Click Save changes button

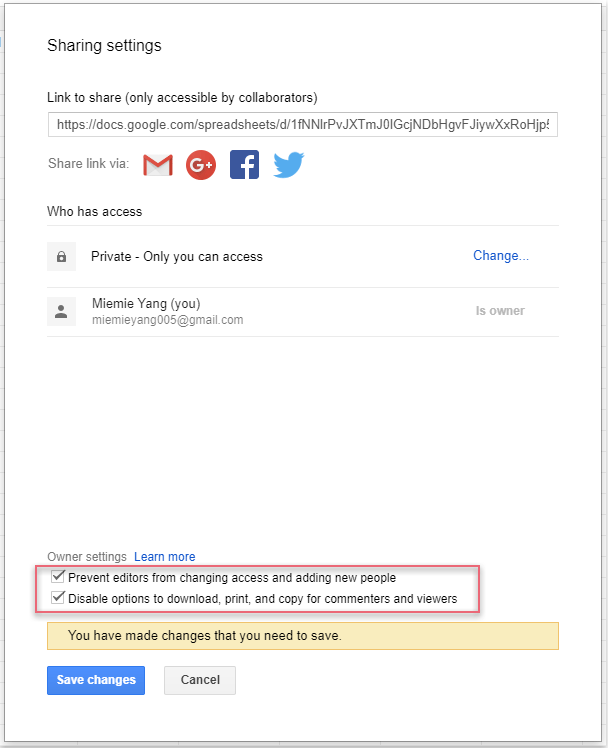pyautogui.click(x=96, y=680)
